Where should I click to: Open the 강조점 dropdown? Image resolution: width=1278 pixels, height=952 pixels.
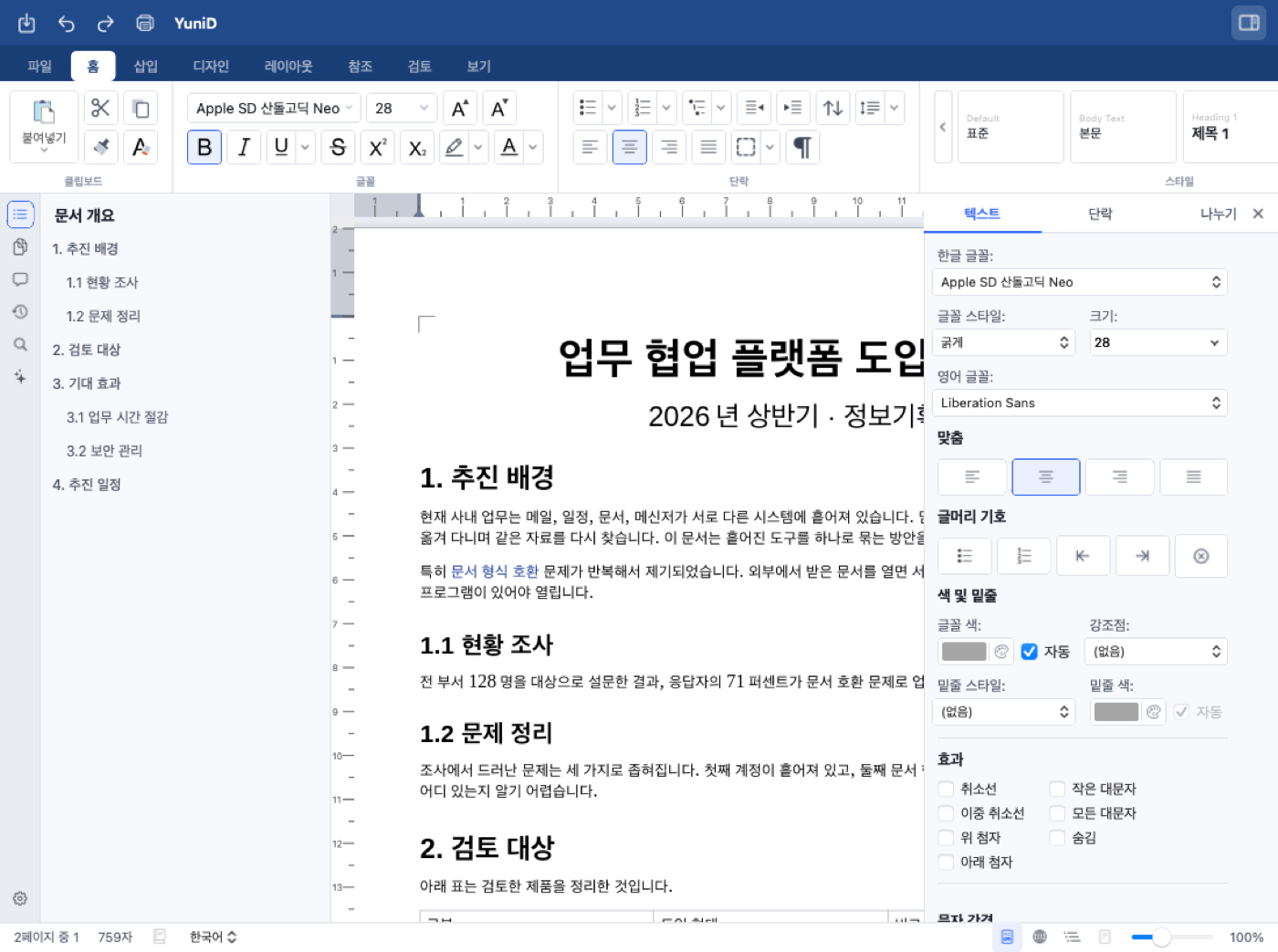point(1156,652)
